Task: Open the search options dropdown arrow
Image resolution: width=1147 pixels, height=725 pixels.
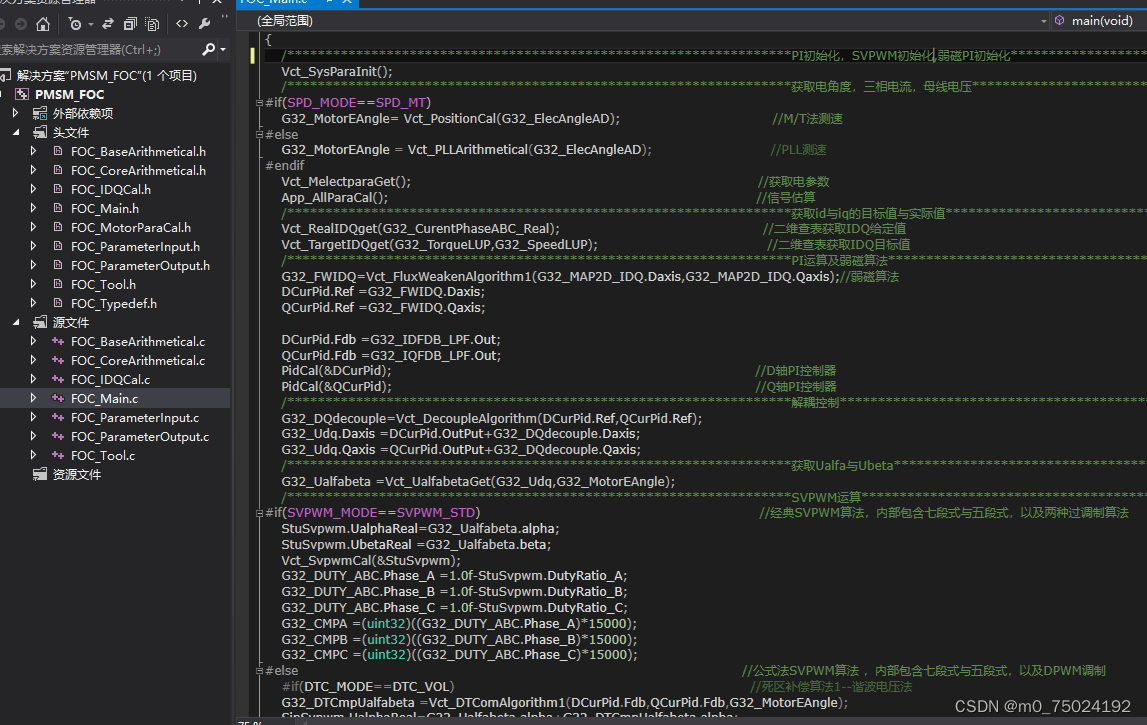Action: 223,49
